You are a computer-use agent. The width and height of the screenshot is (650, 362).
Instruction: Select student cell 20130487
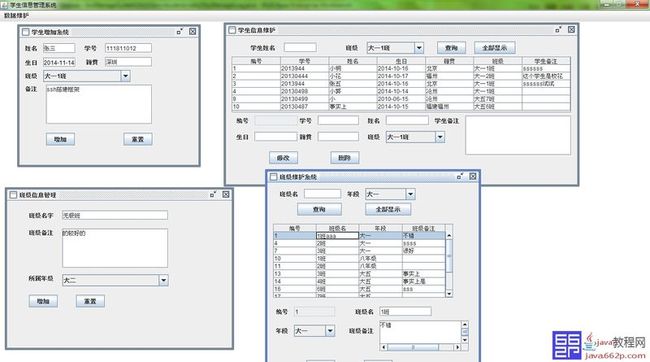[x=305, y=106]
